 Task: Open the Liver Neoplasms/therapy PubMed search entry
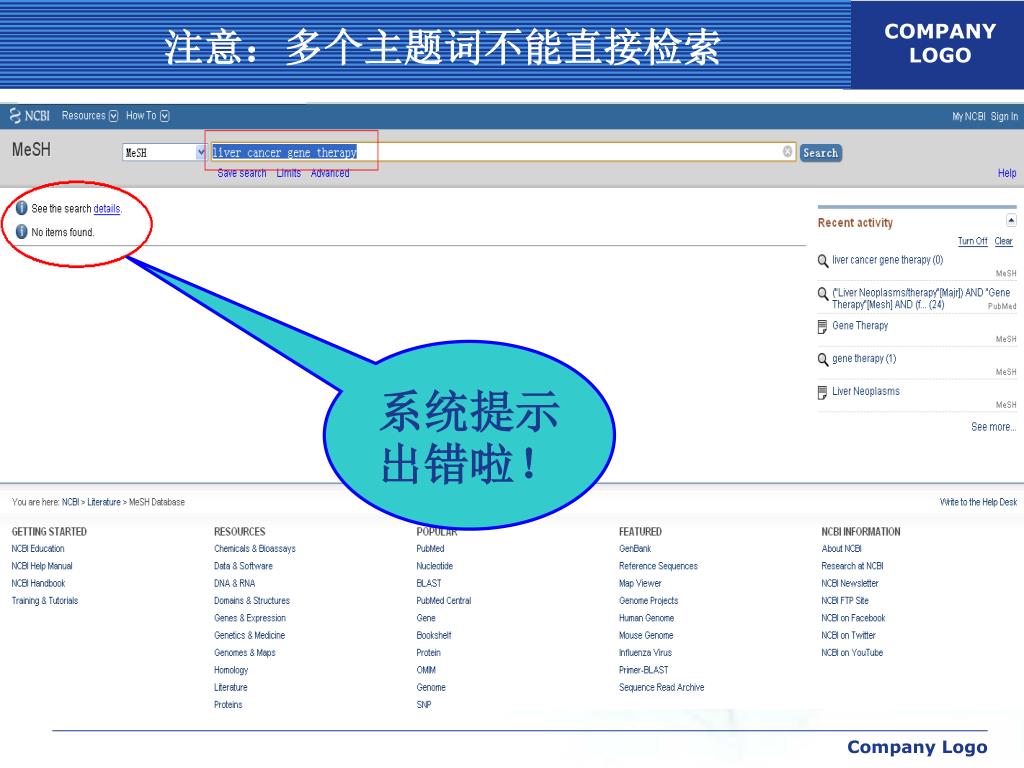pos(921,298)
